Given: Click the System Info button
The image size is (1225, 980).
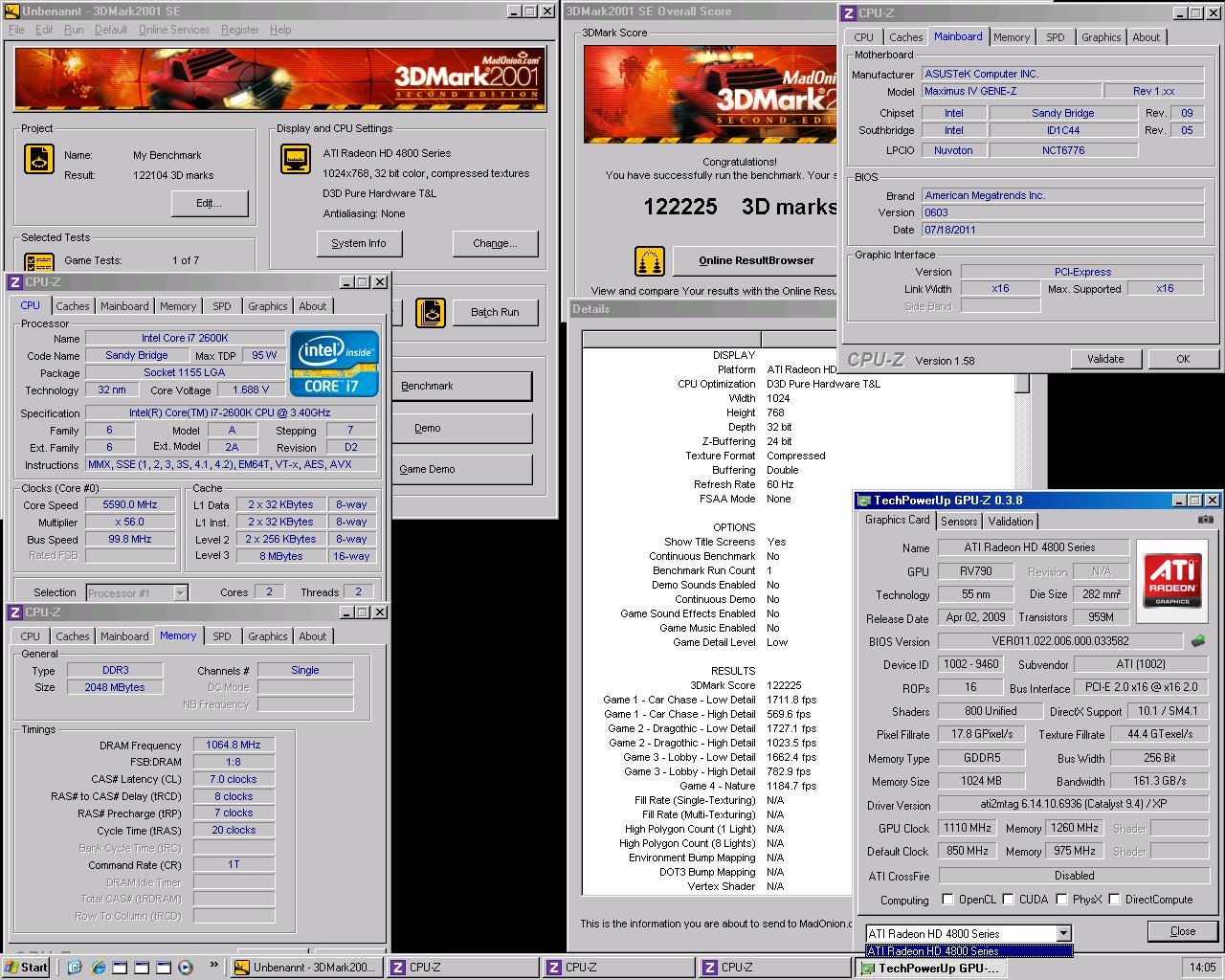Looking at the screenshot, I should [359, 243].
